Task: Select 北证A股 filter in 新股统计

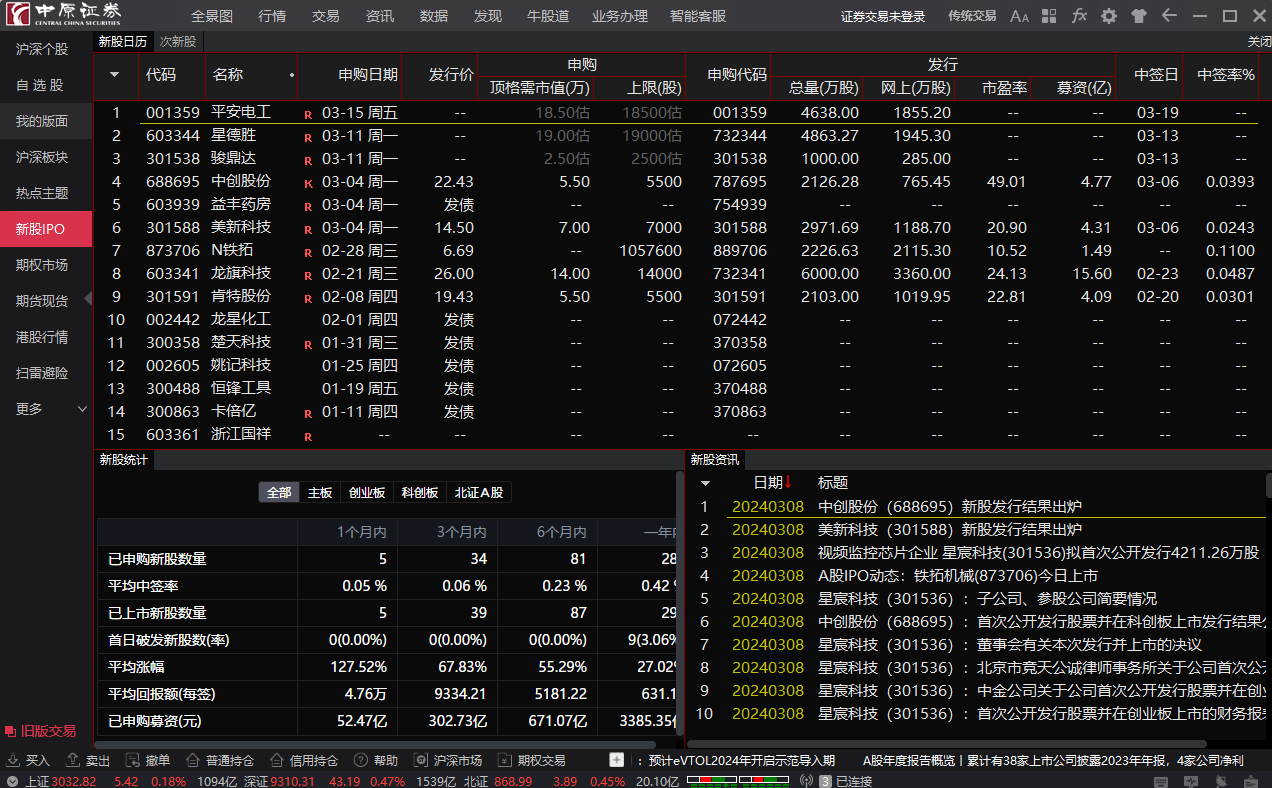Action: click(x=479, y=492)
